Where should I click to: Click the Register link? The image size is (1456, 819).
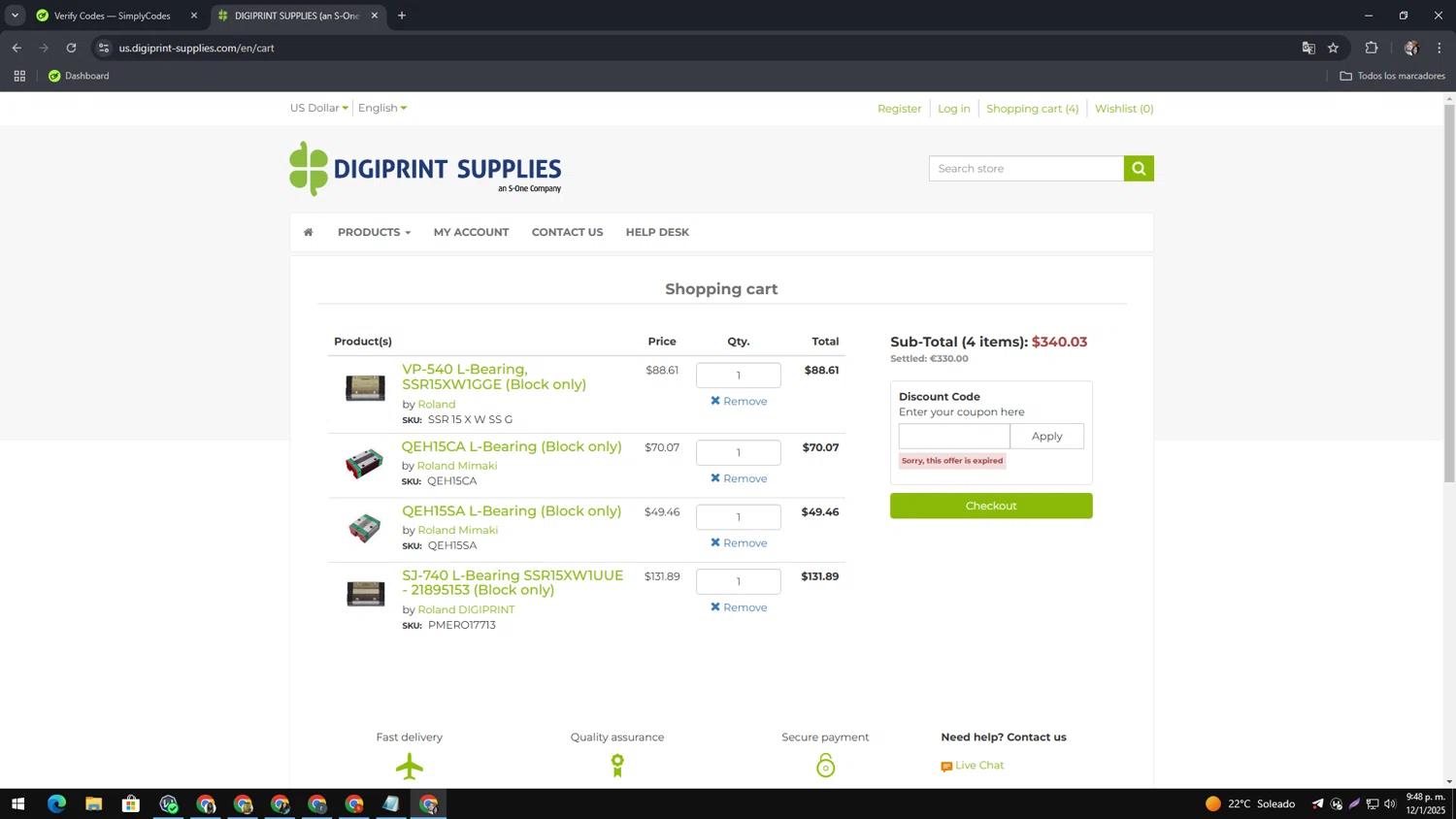899,109
